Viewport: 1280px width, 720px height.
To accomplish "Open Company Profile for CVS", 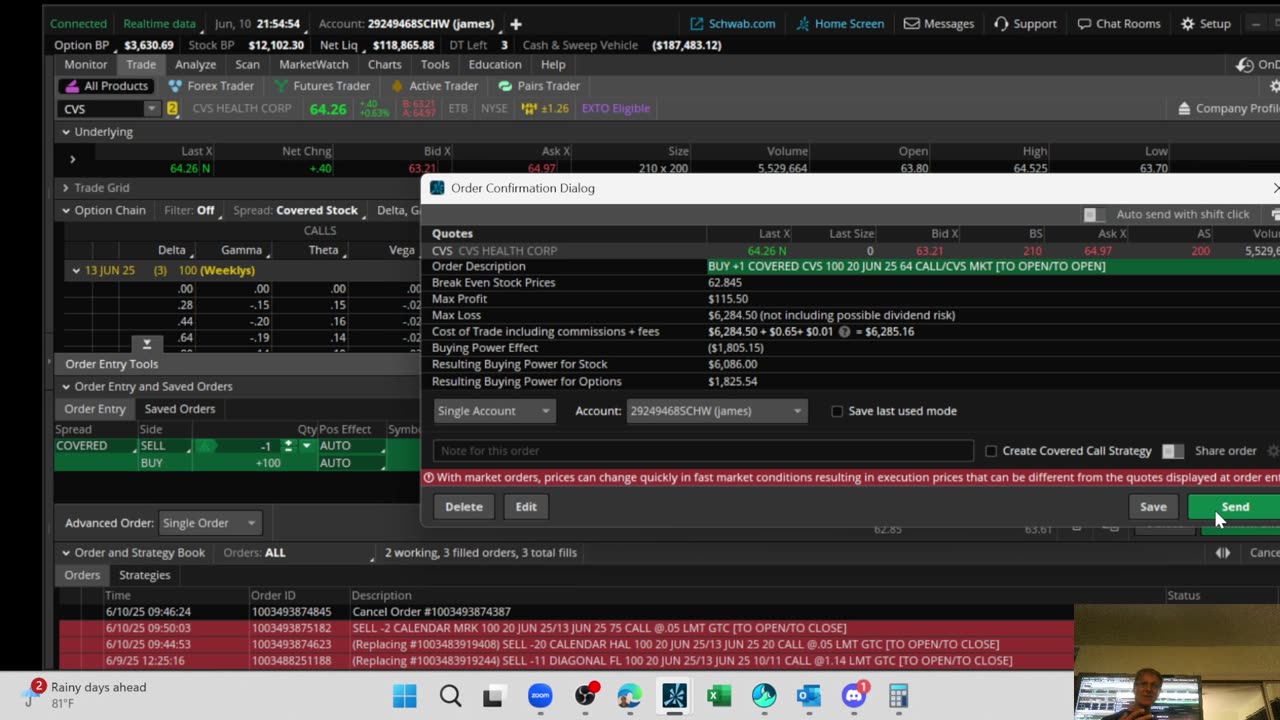I will pos(1229,109).
